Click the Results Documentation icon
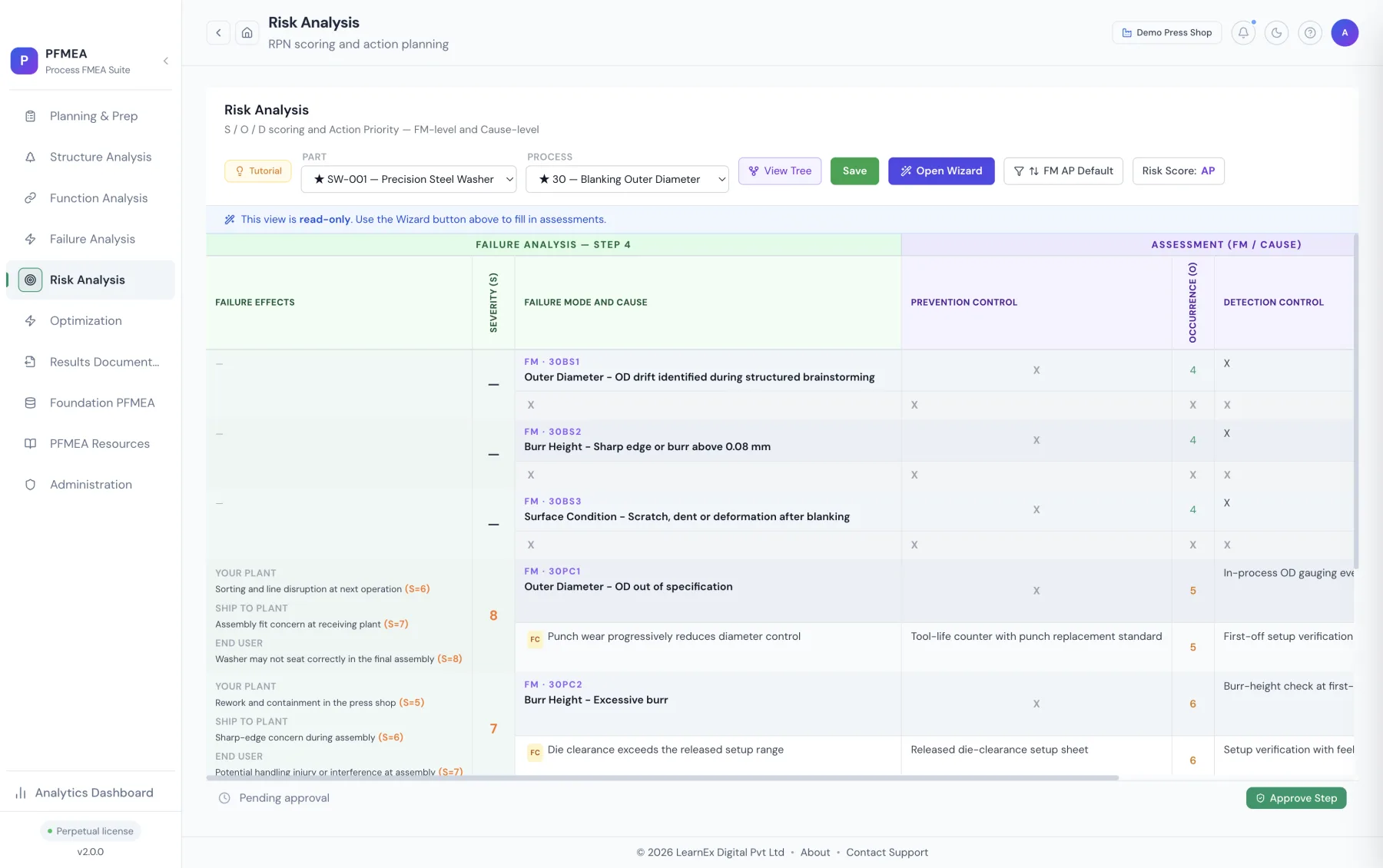 tap(30, 362)
